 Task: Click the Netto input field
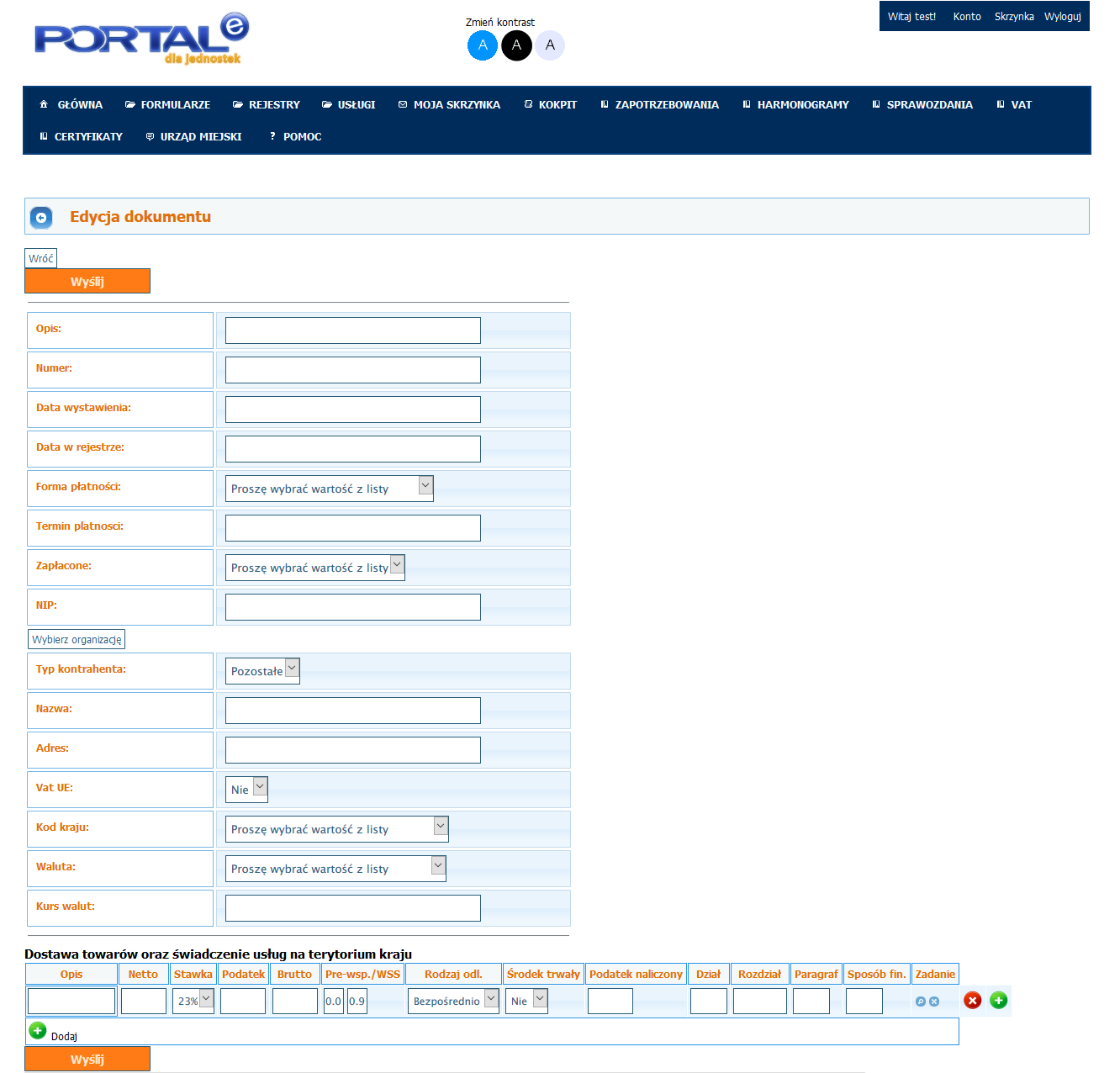tap(144, 1001)
